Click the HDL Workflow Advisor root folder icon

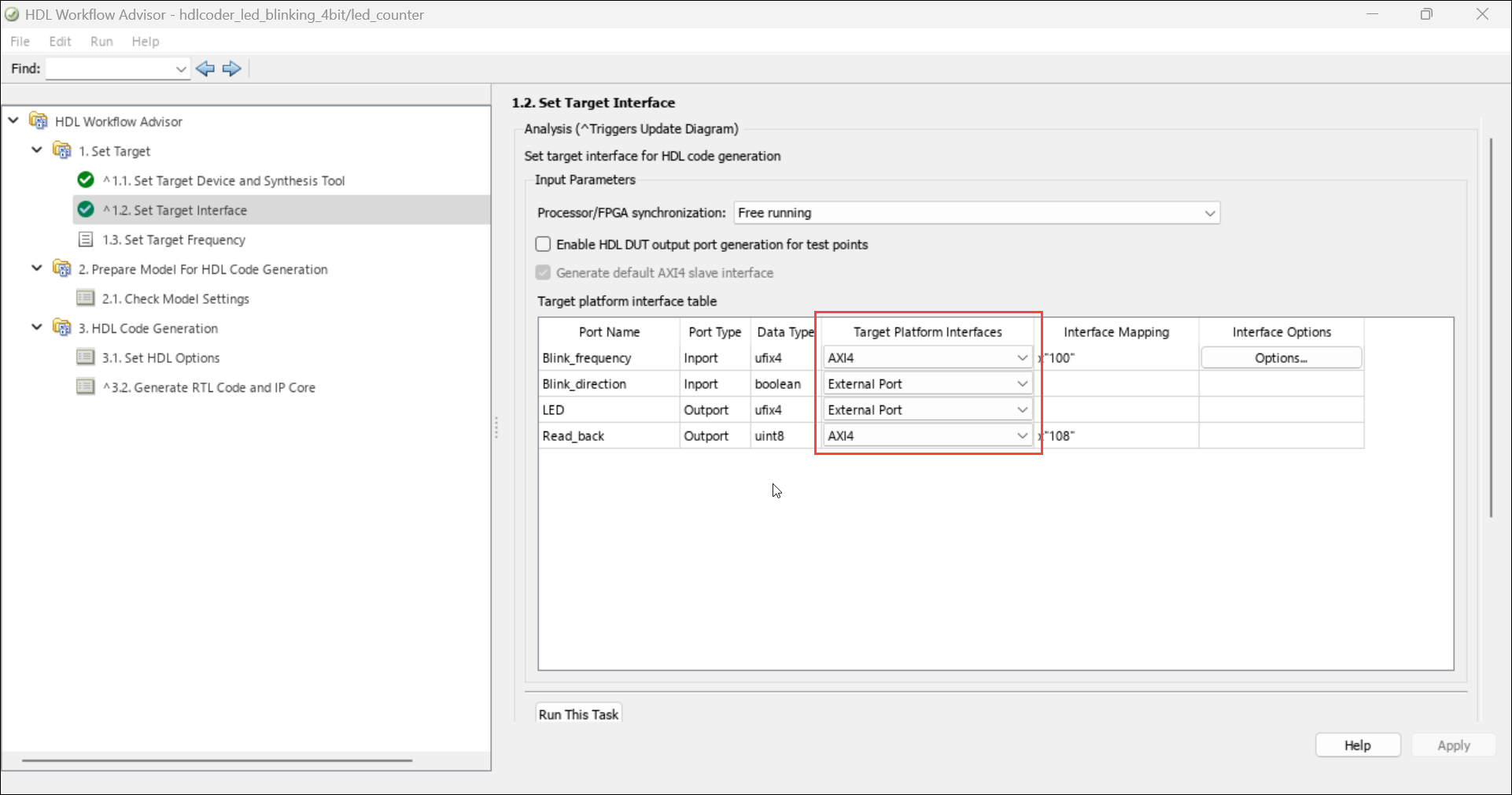[x=38, y=121]
